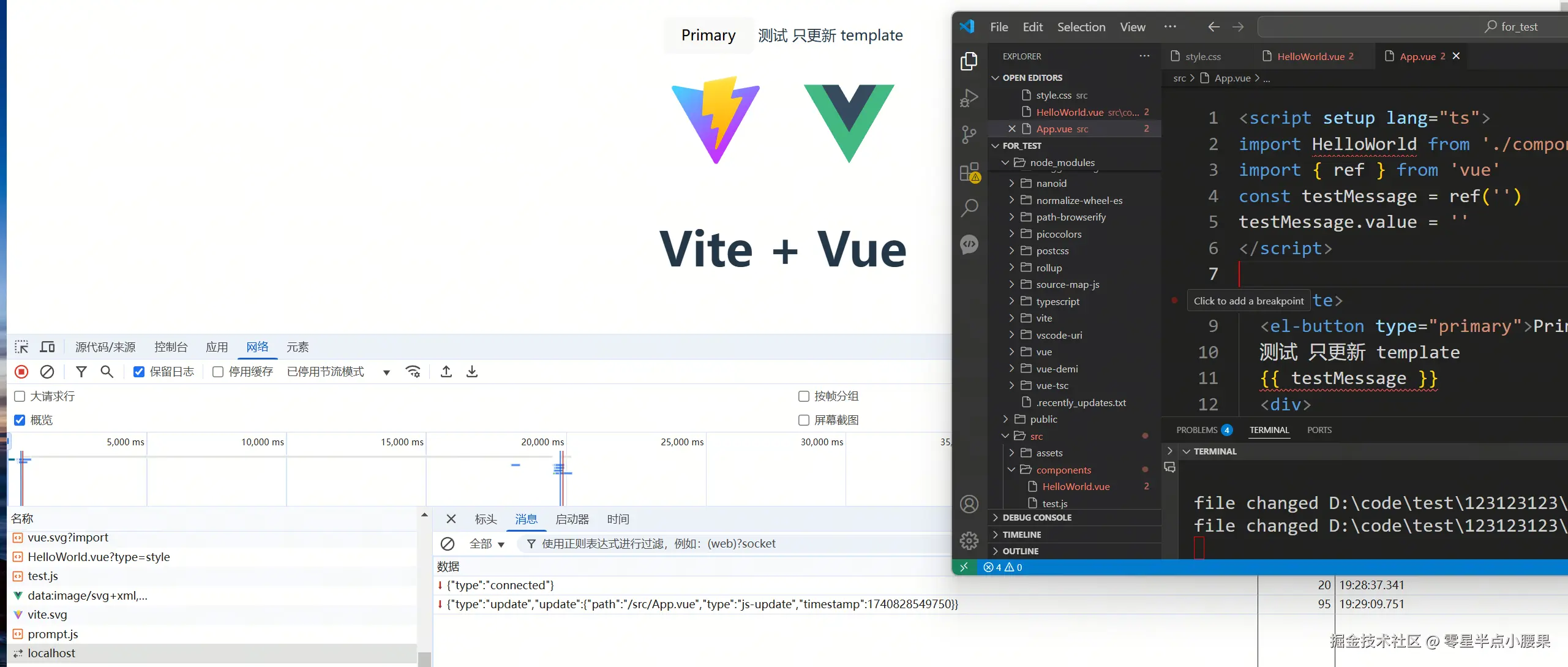Stop recording network log

point(21,372)
